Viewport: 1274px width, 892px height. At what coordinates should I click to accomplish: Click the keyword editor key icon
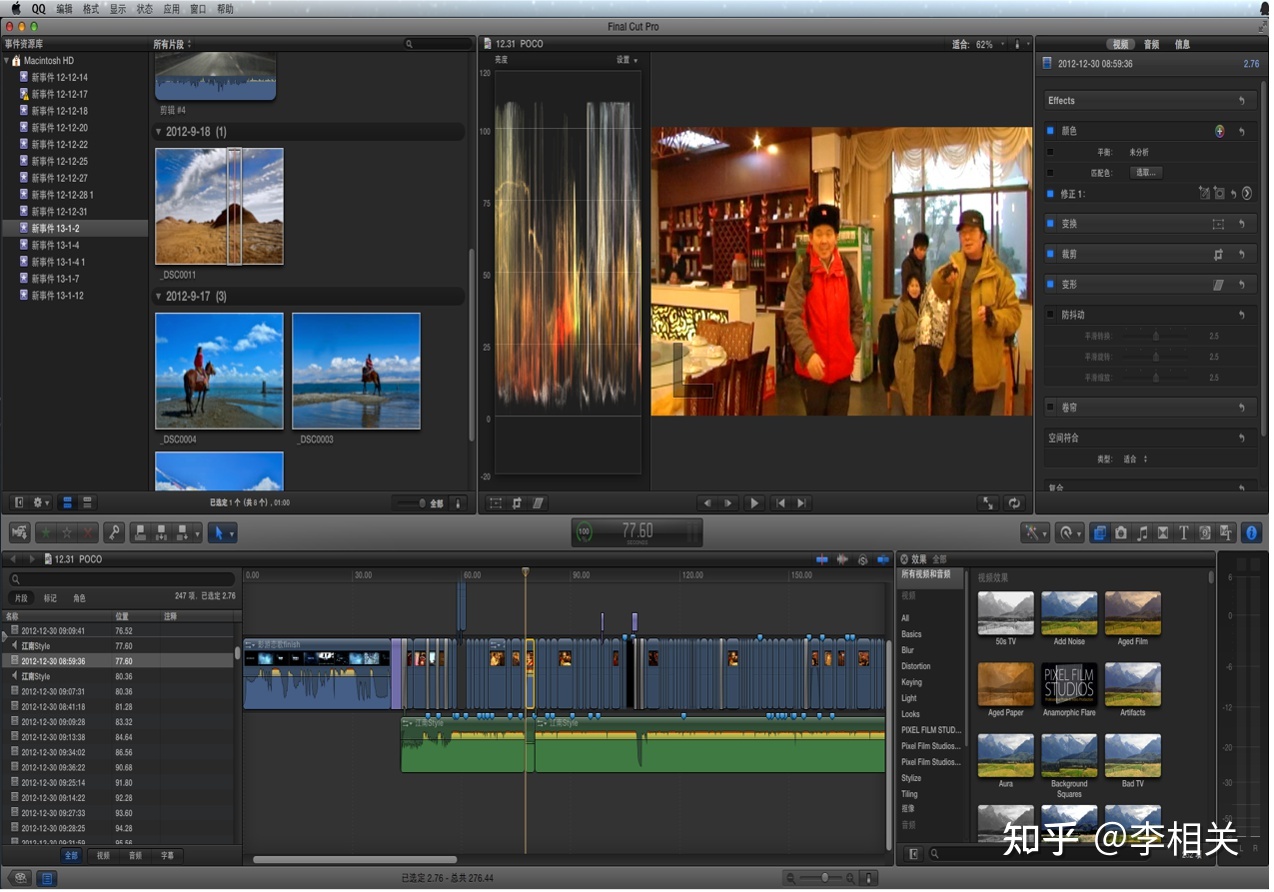click(x=114, y=533)
